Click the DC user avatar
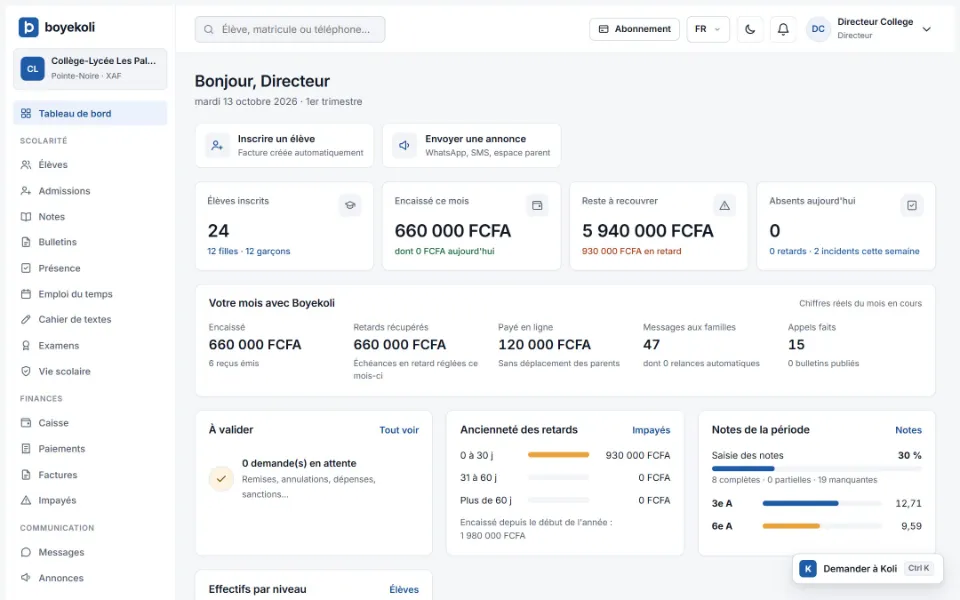Viewport: 960px width, 600px height. [818, 29]
